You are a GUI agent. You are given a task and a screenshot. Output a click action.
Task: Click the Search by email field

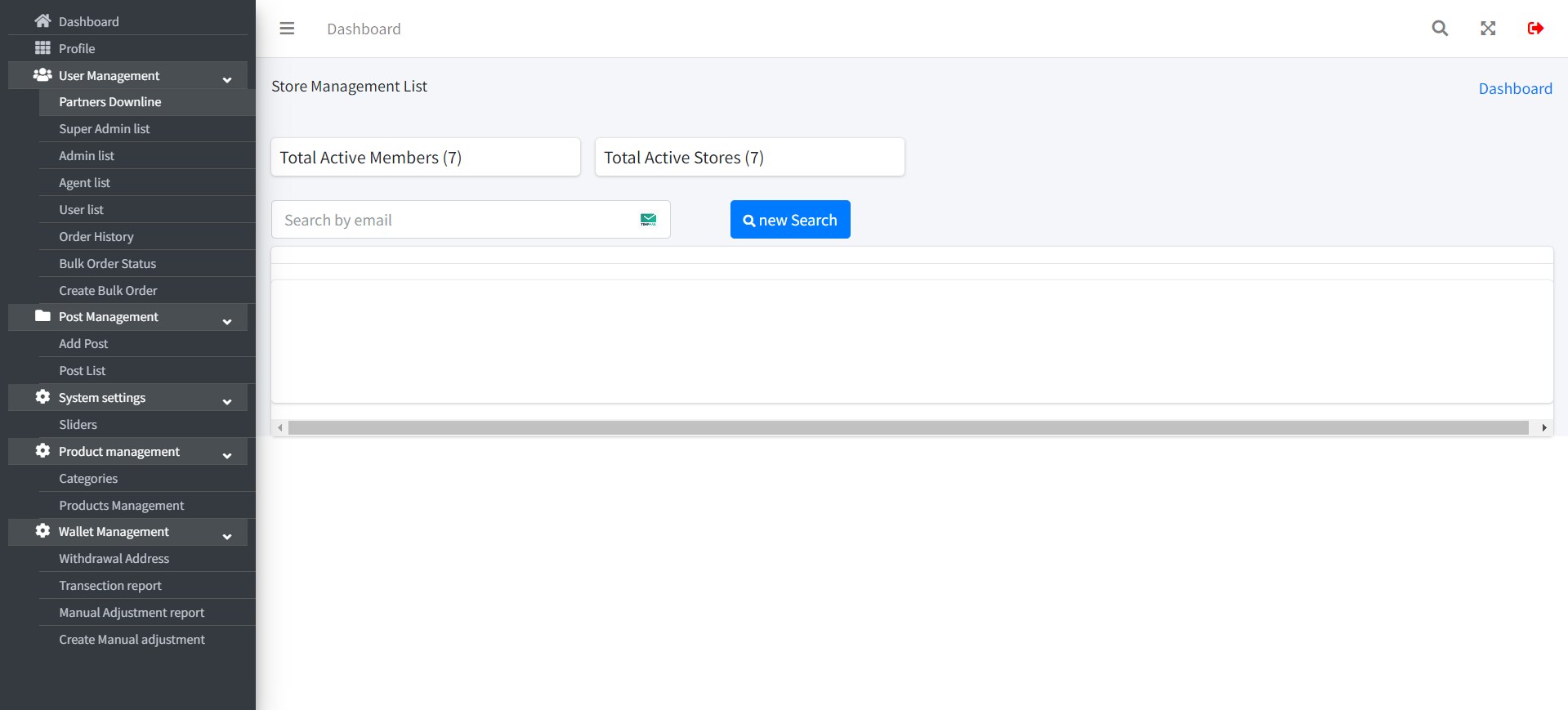(x=453, y=220)
